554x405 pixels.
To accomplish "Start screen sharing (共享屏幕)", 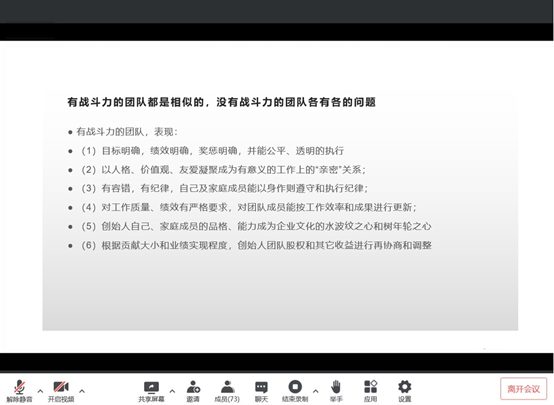I will [151, 391].
